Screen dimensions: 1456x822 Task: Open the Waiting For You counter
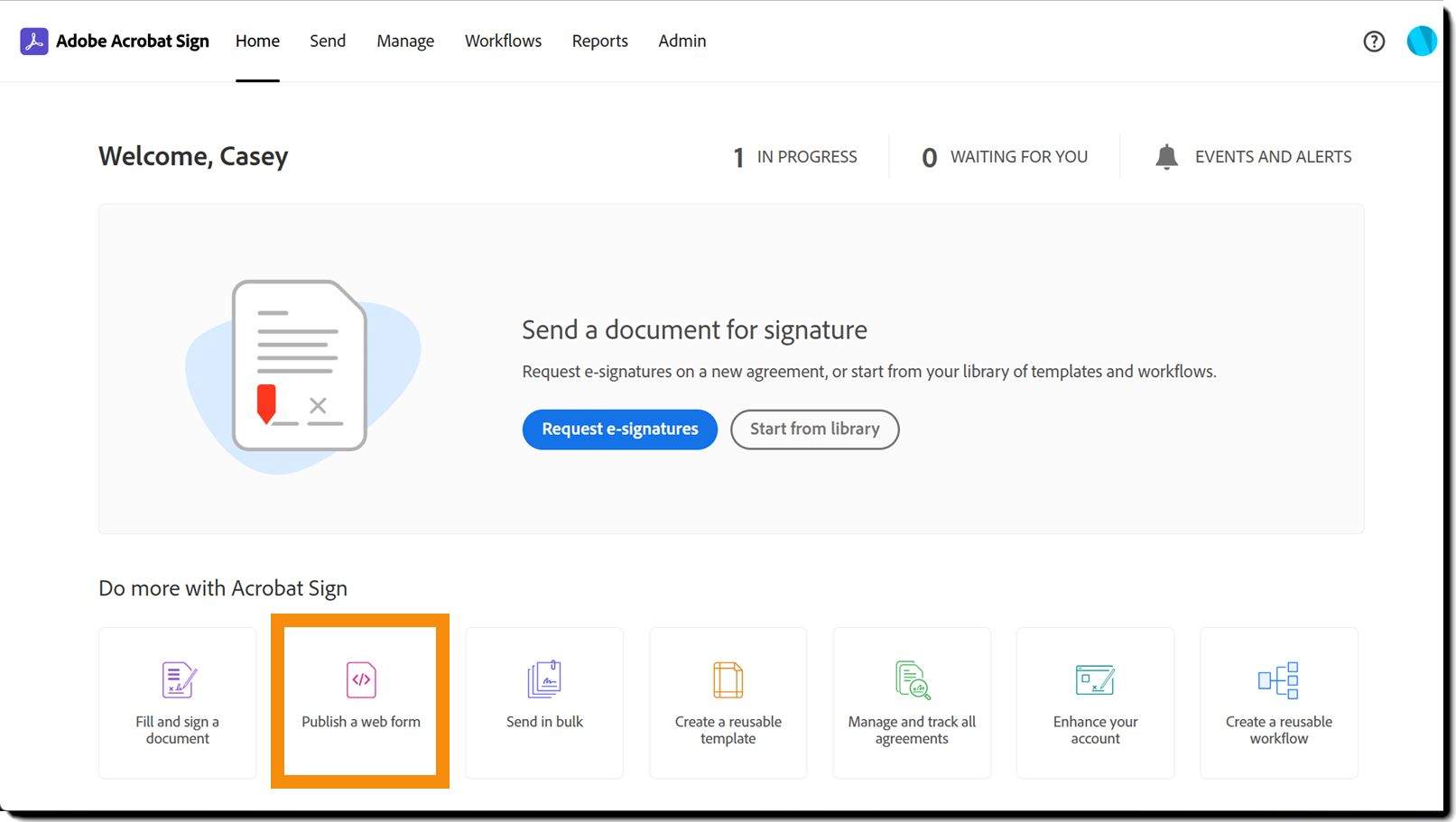click(x=1005, y=157)
